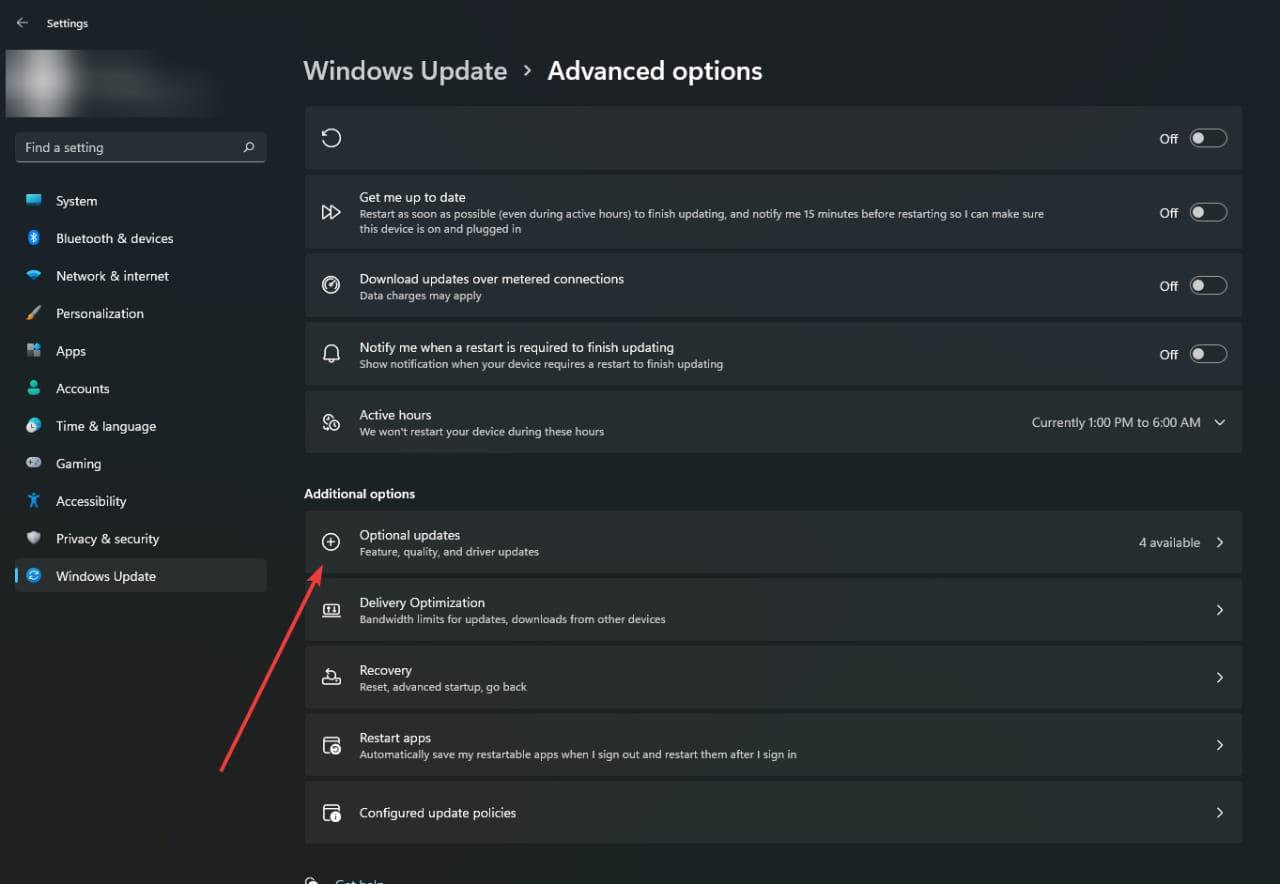The width and height of the screenshot is (1280, 884).
Task: Open Optional updates via its right chevron
Action: (x=1219, y=542)
